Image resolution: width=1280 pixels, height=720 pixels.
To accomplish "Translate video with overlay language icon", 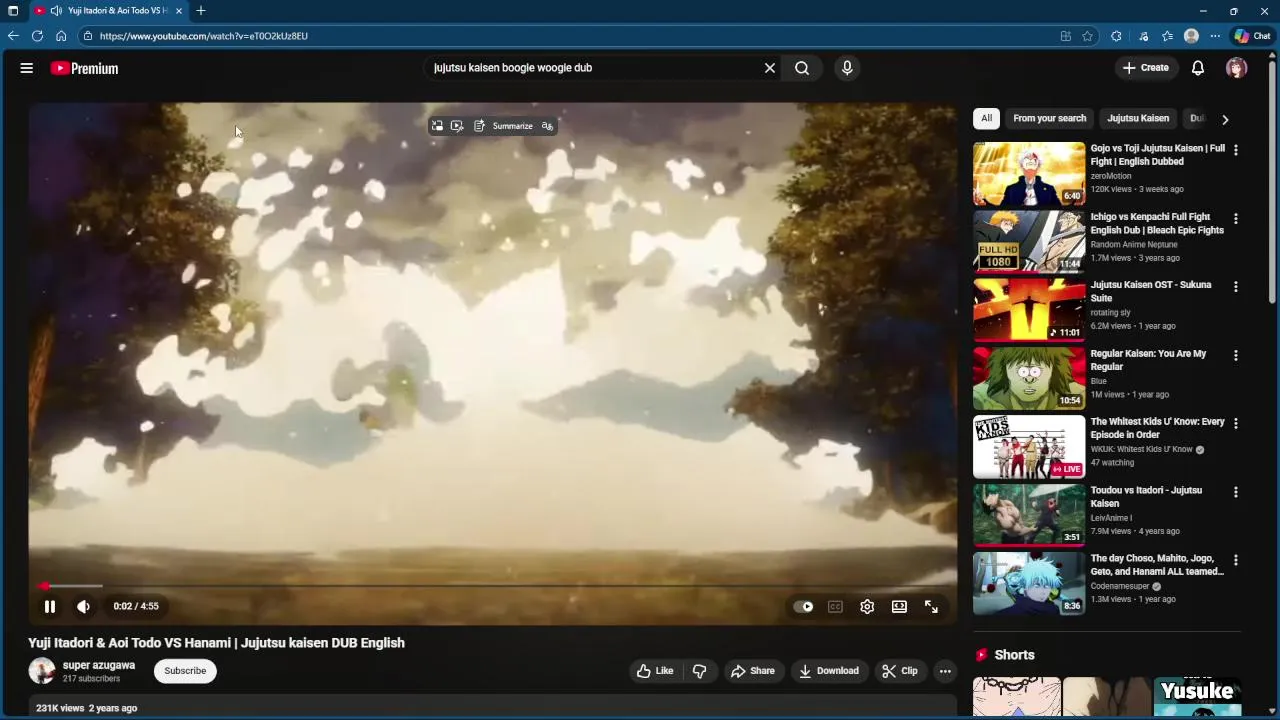I will tap(547, 126).
